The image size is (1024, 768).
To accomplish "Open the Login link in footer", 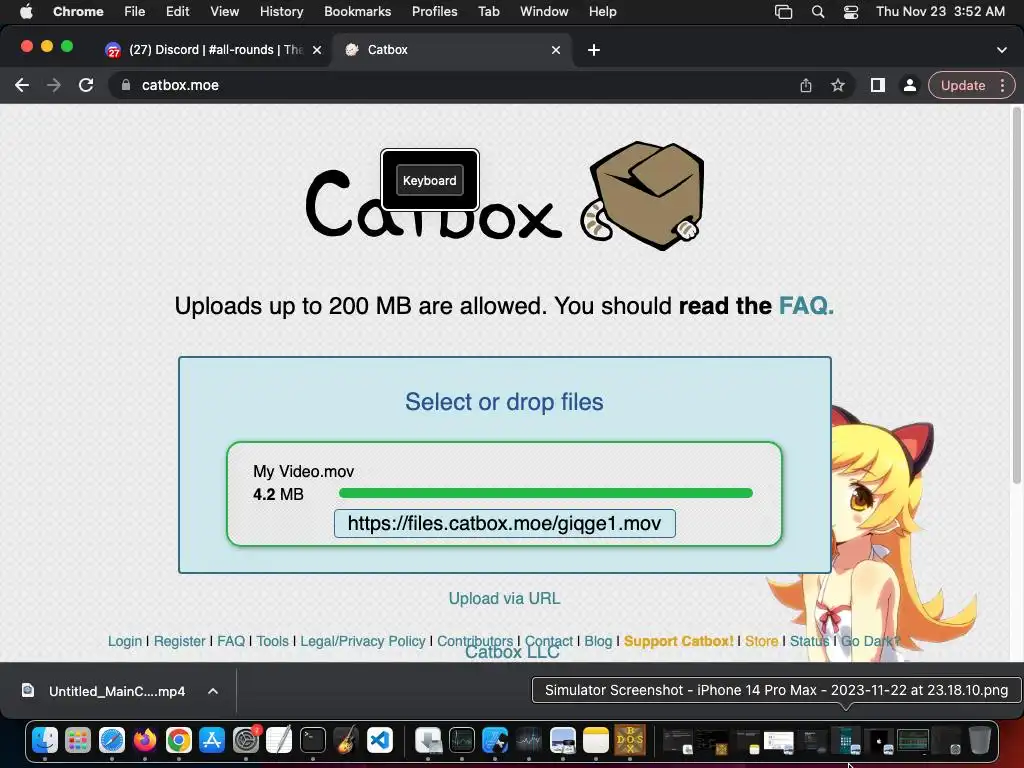I will [125, 641].
